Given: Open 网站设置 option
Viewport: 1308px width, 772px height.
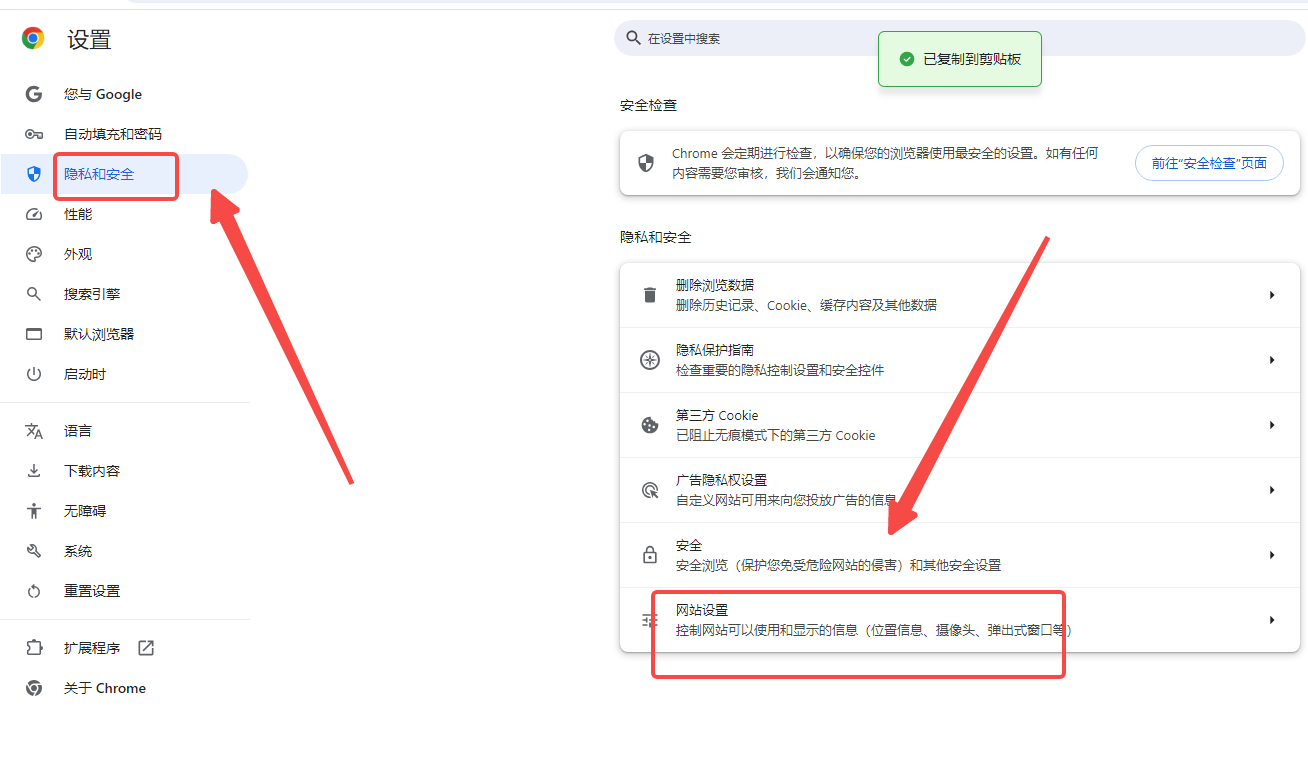Looking at the screenshot, I should tap(960, 620).
